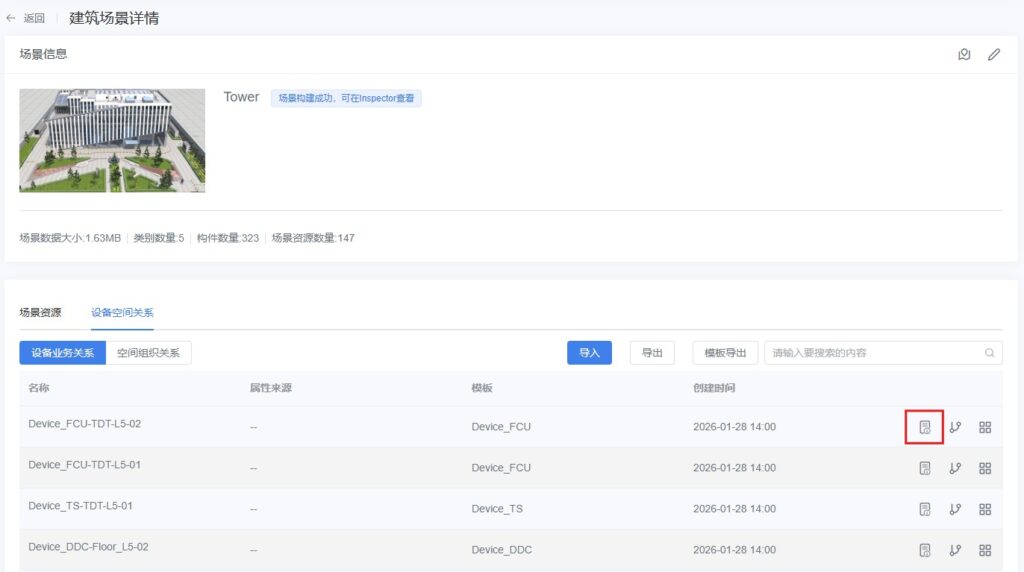Open document icon for Device_FCU-TDT-L5-02
Image resolution: width=1024 pixels, height=572 pixels.
coord(925,427)
